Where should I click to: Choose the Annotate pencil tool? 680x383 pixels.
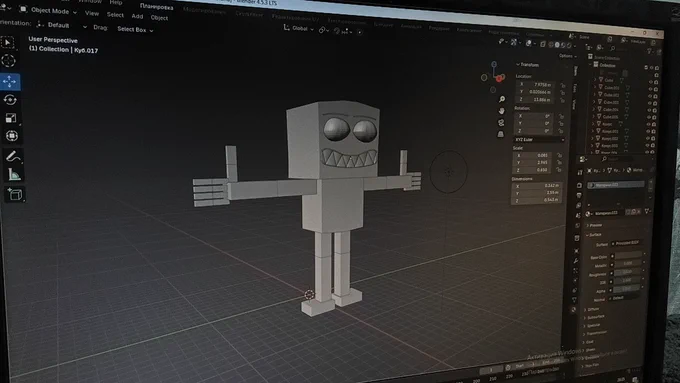13,156
